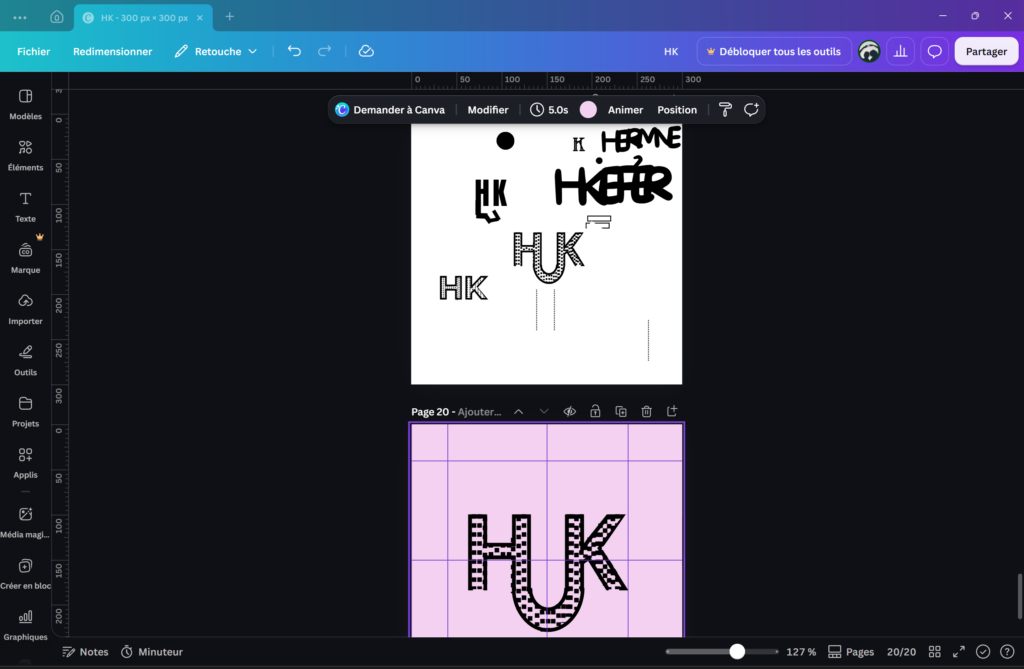Click the Modifier button
The width and height of the screenshot is (1024, 669).
[488, 110]
